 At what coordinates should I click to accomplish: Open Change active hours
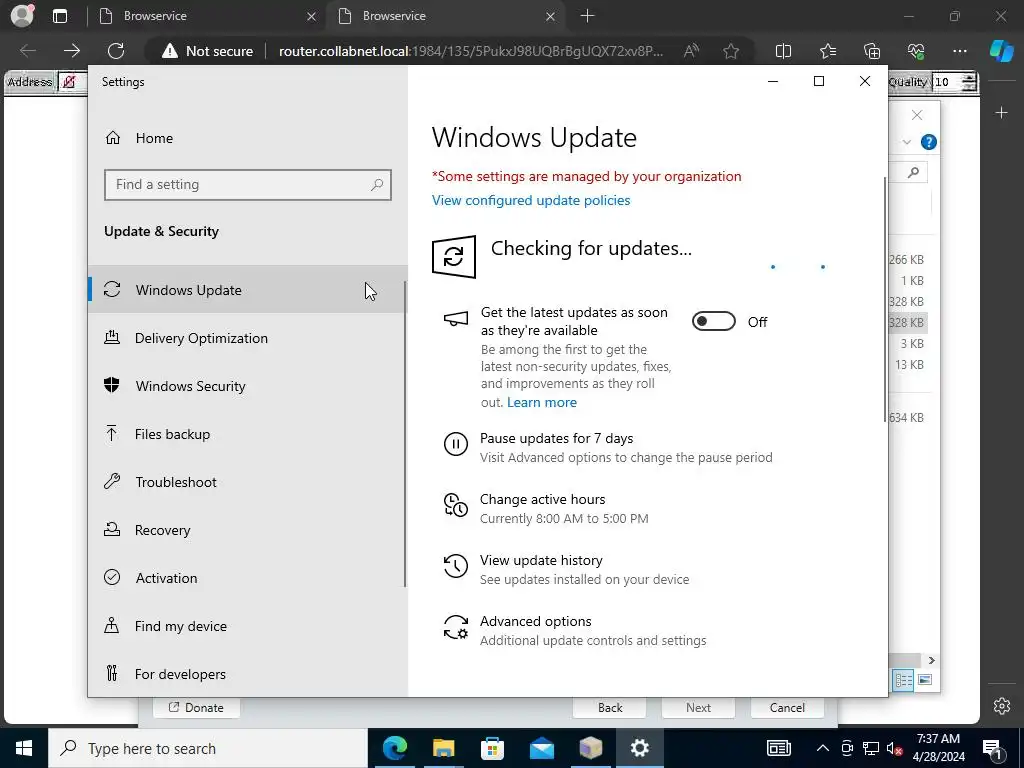(x=543, y=499)
